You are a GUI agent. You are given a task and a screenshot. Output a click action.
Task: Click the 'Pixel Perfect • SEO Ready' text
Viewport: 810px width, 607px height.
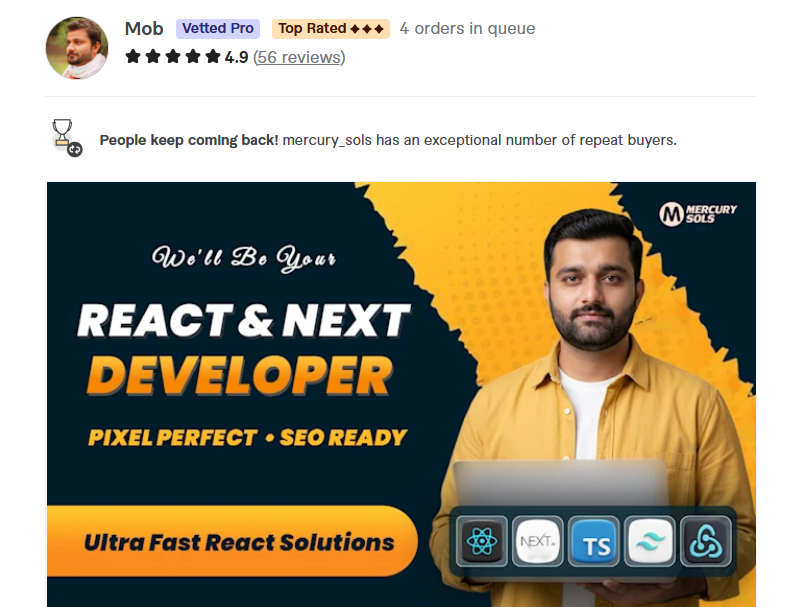247,438
